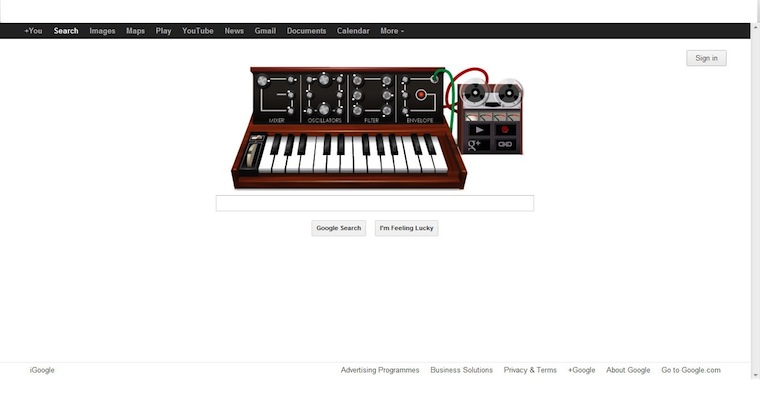The width and height of the screenshot is (760, 400).
Task: Click the Google Search button
Action: pos(338,228)
